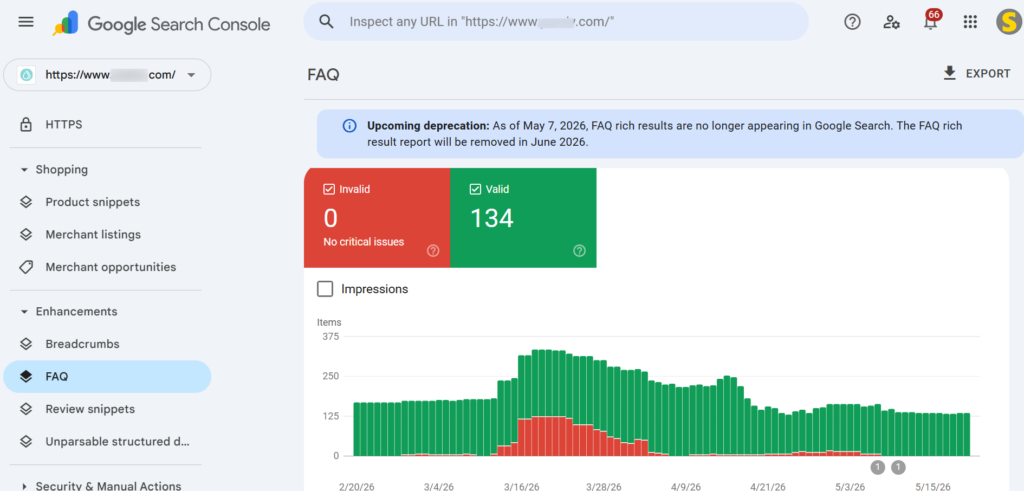Screen dimensions: 1024x491
Task: Click Product snippets layers icon
Action: coord(26,202)
